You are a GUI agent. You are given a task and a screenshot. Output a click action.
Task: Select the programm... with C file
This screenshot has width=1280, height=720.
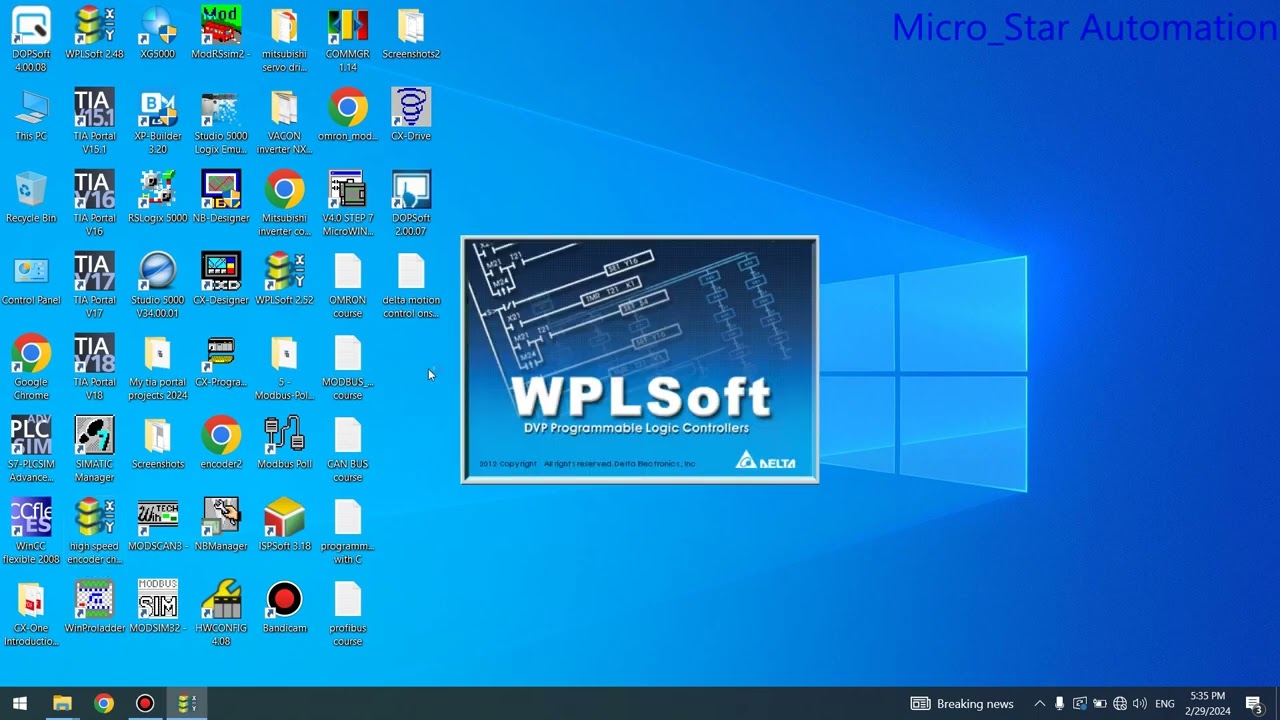tap(348, 530)
